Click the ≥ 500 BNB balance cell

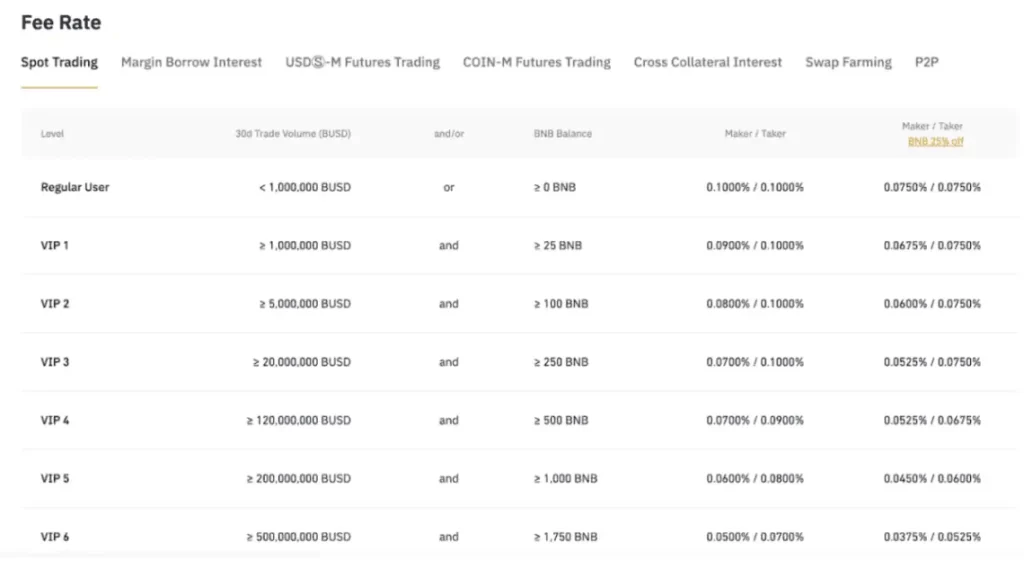[561, 421]
